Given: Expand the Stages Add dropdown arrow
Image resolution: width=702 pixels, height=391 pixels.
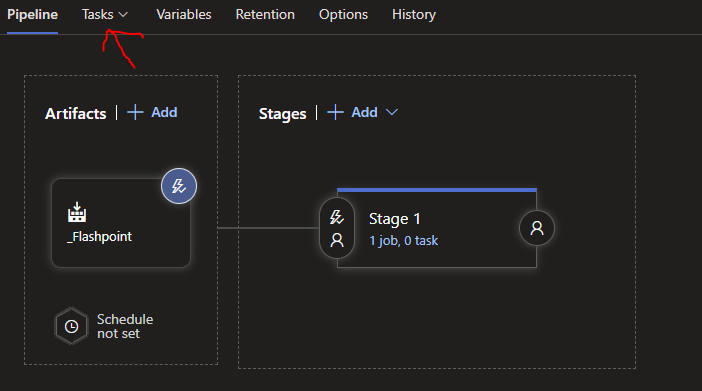Looking at the screenshot, I should click(x=392, y=112).
